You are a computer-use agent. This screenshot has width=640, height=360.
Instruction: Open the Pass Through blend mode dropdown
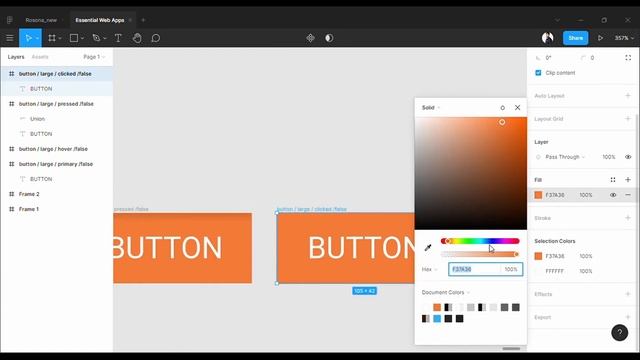tap(565, 157)
